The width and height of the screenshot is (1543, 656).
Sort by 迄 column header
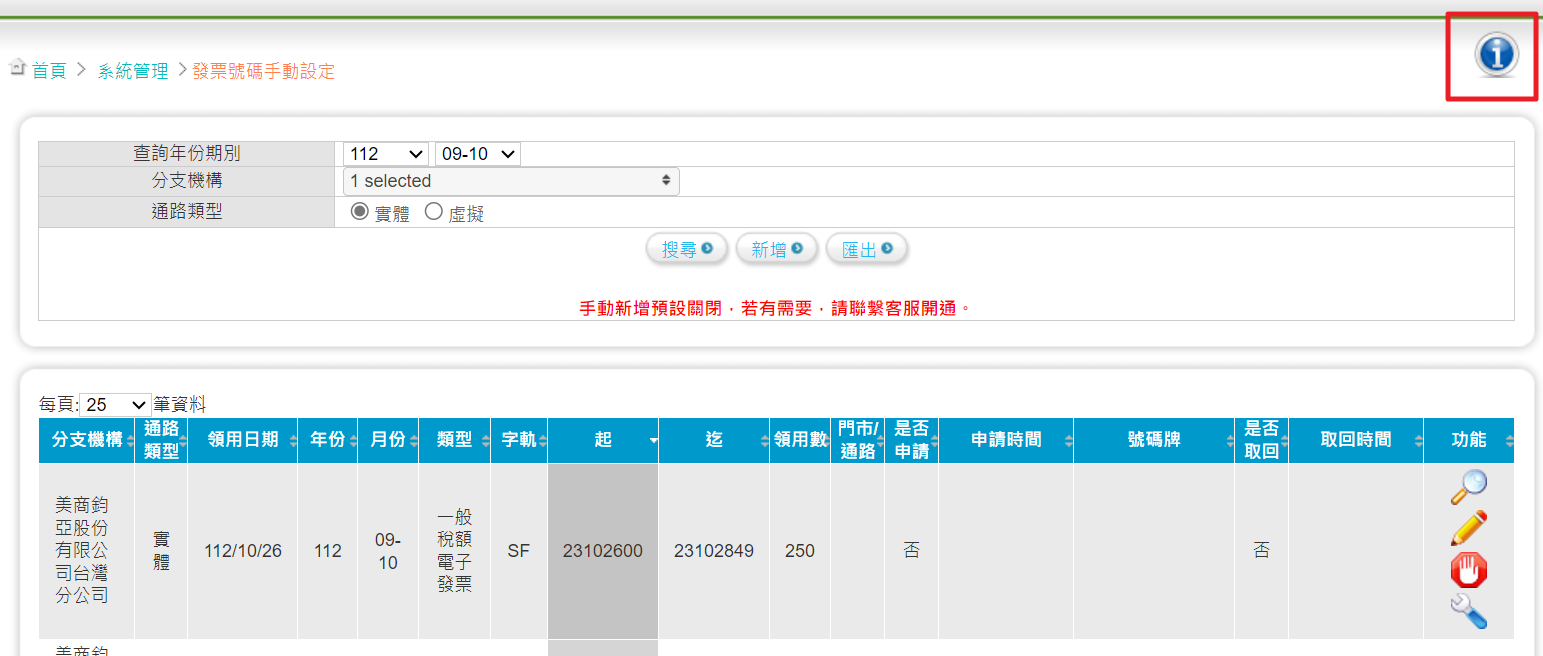(x=714, y=440)
